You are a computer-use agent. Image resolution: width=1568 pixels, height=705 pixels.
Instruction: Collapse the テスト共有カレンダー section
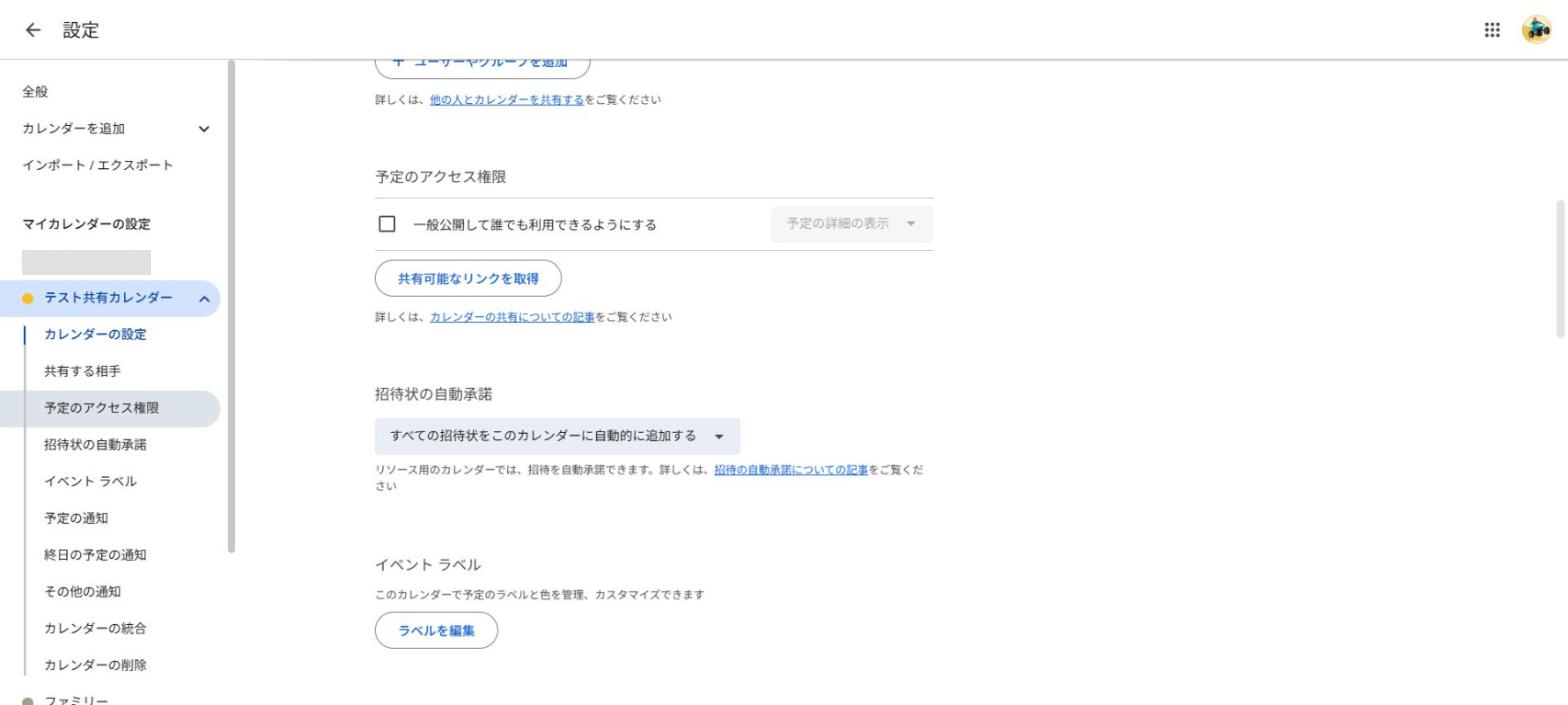tap(204, 298)
